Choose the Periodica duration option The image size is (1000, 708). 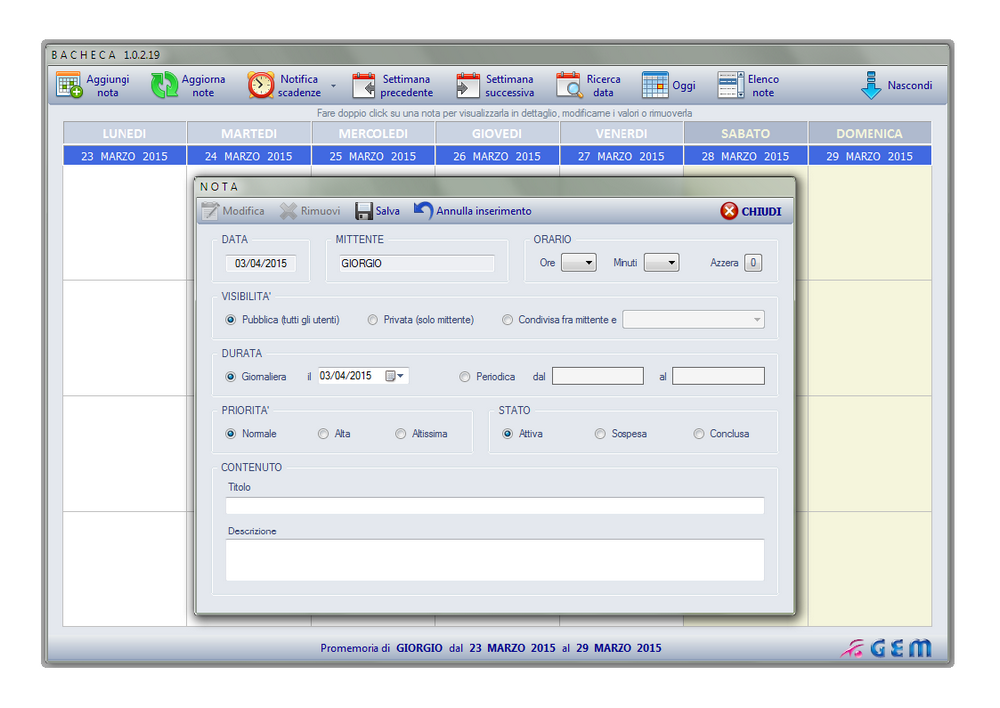point(464,377)
